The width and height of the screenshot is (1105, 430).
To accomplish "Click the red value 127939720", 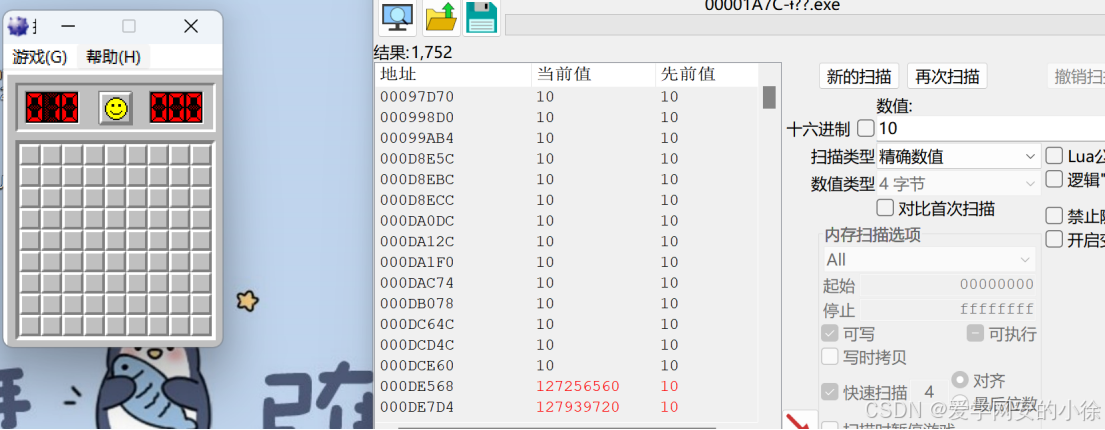I will (x=578, y=407).
